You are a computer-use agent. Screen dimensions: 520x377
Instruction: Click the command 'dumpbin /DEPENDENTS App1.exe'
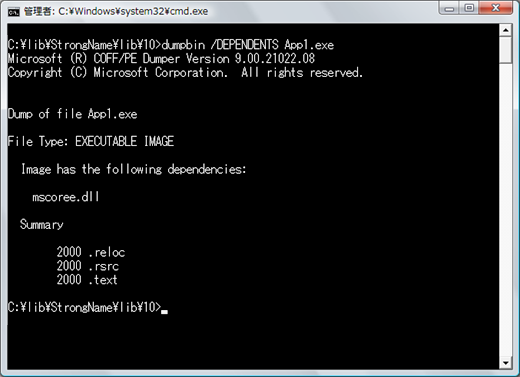click(x=248, y=45)
